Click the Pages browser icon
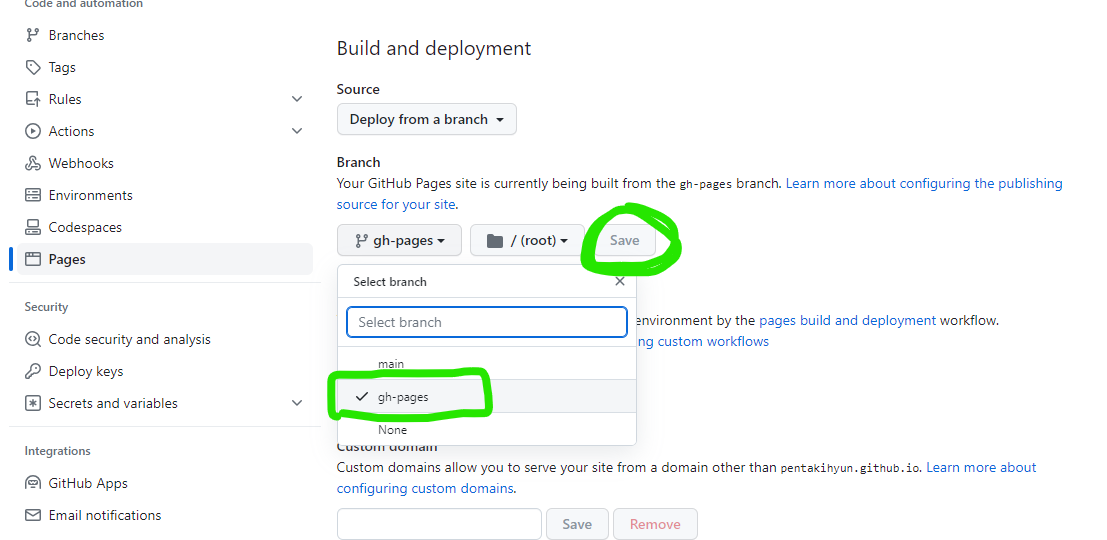The height and width of the screenshot is (540, 1107). click(32, 259)
